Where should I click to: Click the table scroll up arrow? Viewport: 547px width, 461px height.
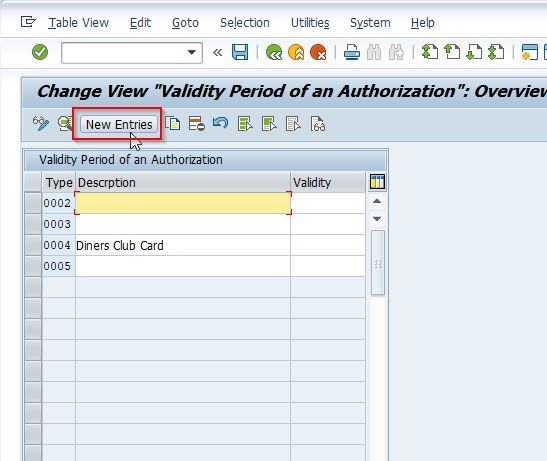377,201
